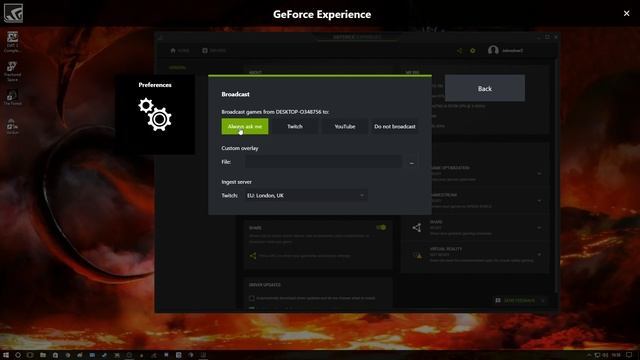
Task: Open File Explorer from the taskbar
Action: (x=42, y=355)
